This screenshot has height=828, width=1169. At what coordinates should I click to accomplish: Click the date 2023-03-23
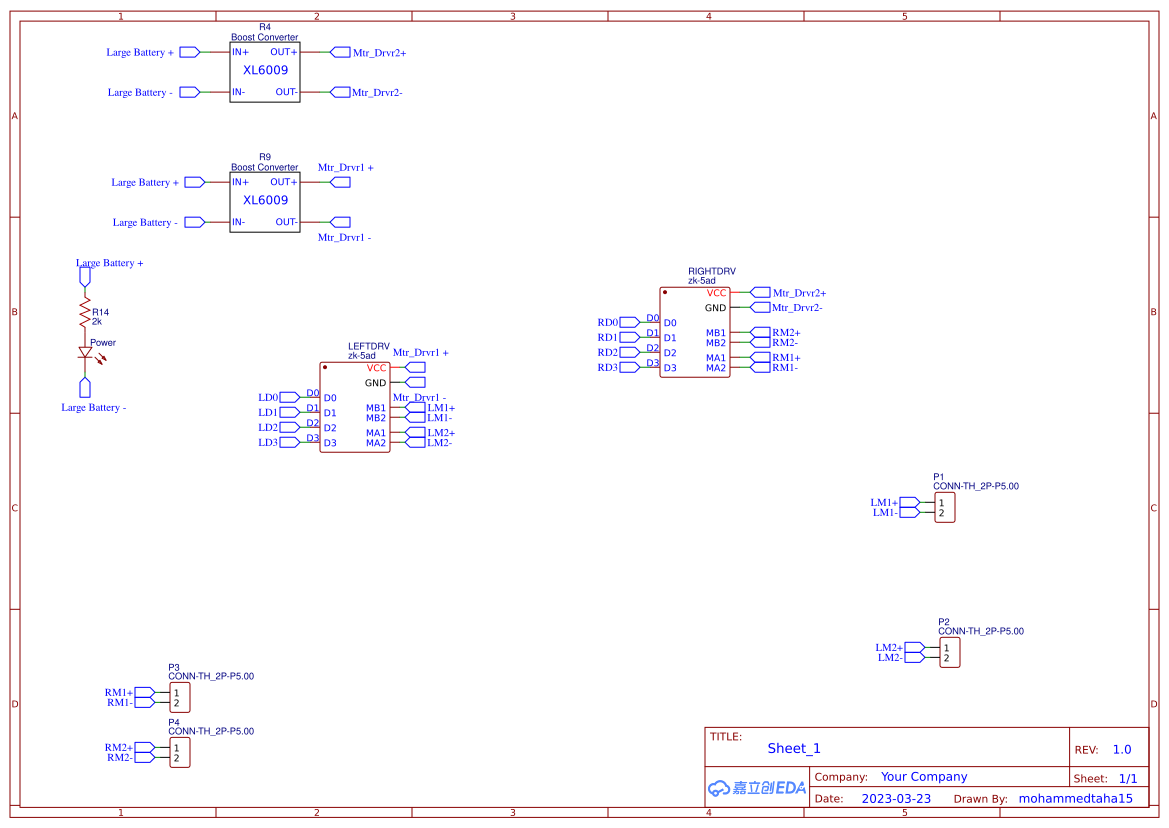click(x=896, y=799)
